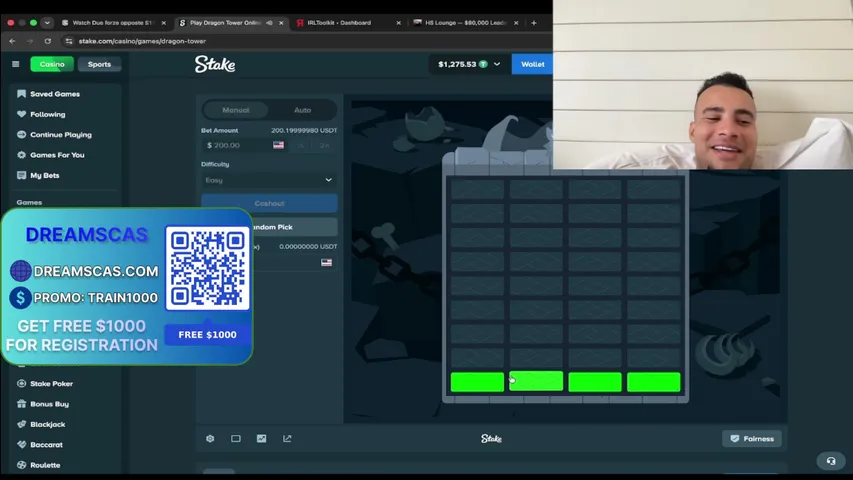Open the hamburger sidebar menu
Screen dimensions: 853x480
click(16, 64)
